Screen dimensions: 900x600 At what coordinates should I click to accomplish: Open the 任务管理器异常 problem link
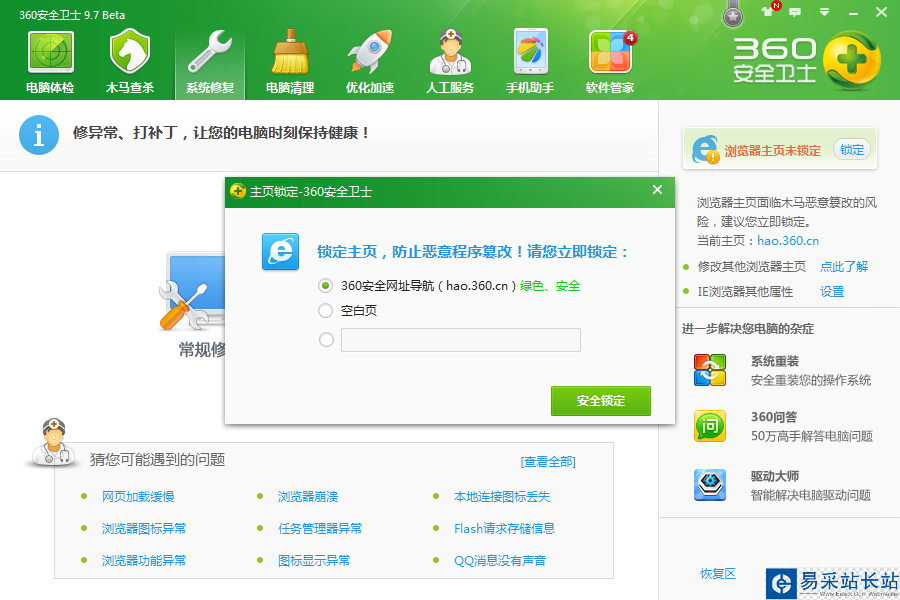(x=320, y=528)
